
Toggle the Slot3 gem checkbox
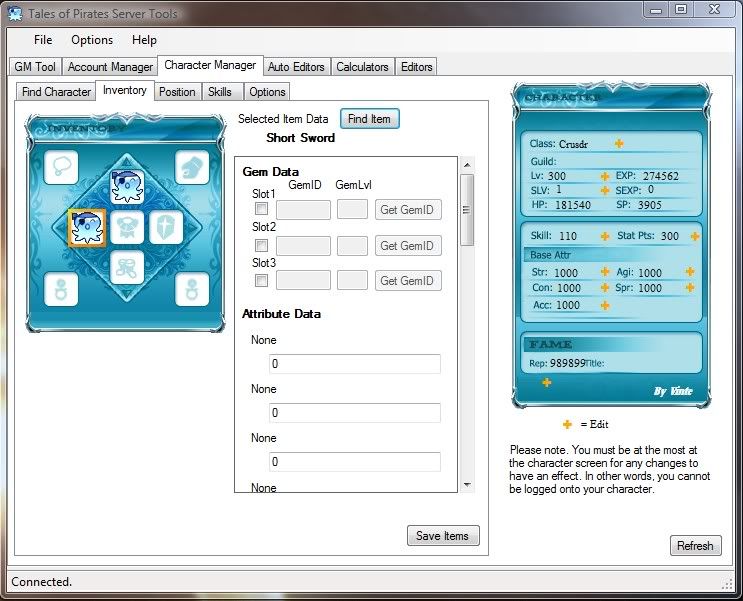(261, 281)
